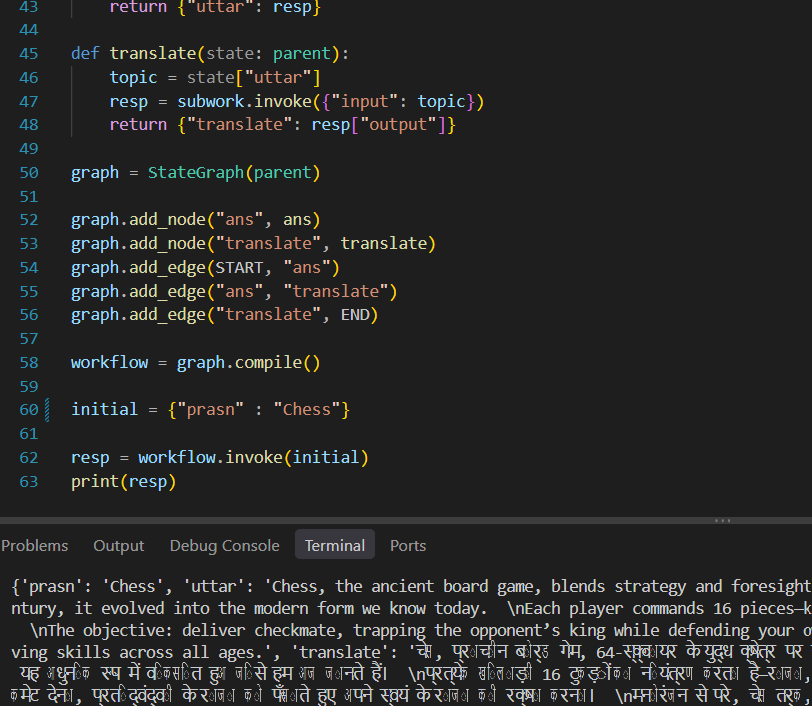This screenshot has width=812, height=706.
Task: Click line number 60 in gutter
Action: click(28, 410)
